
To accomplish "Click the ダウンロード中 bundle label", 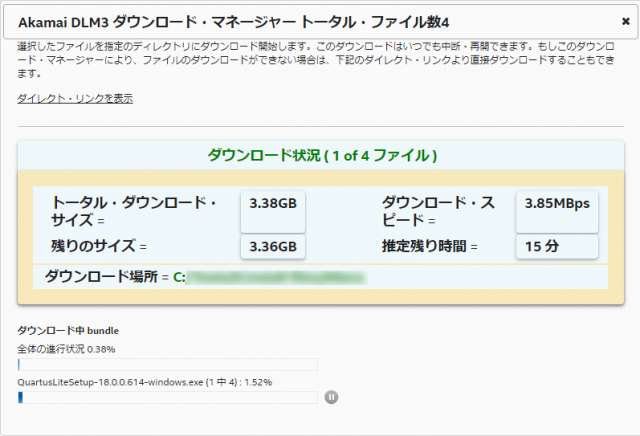I will [x=68, y=331].
